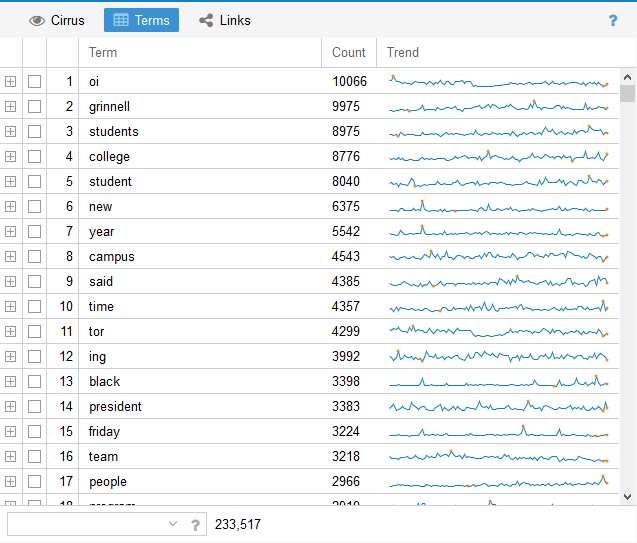Check the box for 'grinnell'
The image size is (637, 543).
(35, 107)
